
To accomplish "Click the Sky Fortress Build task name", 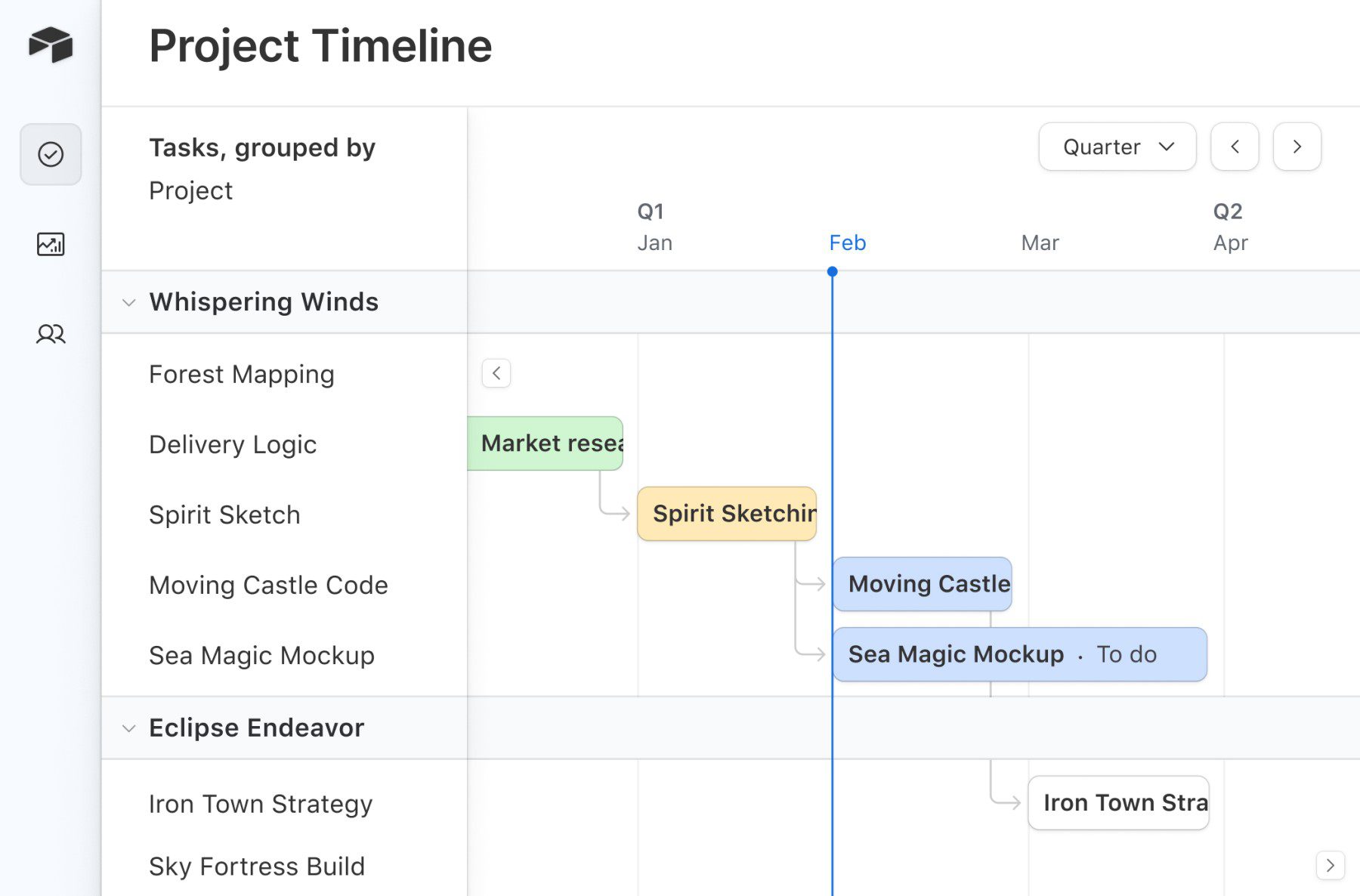I will pos(257,867).
